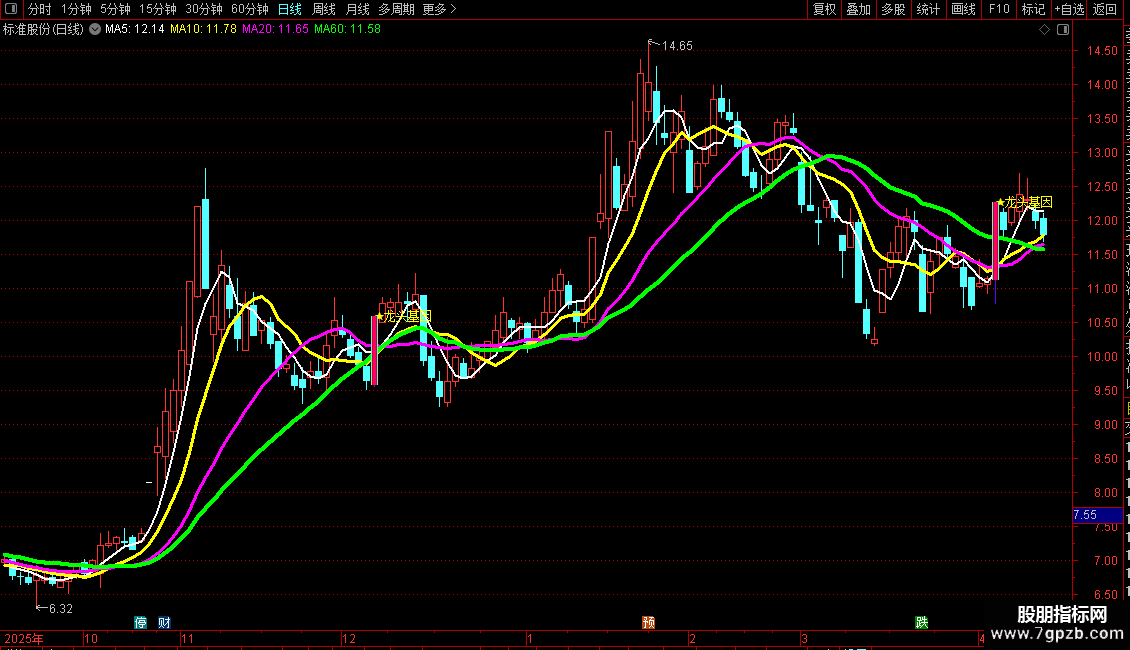Open the 多股 multi-stock button
This screenshot has width=1130, height=650.
(893, 9)
